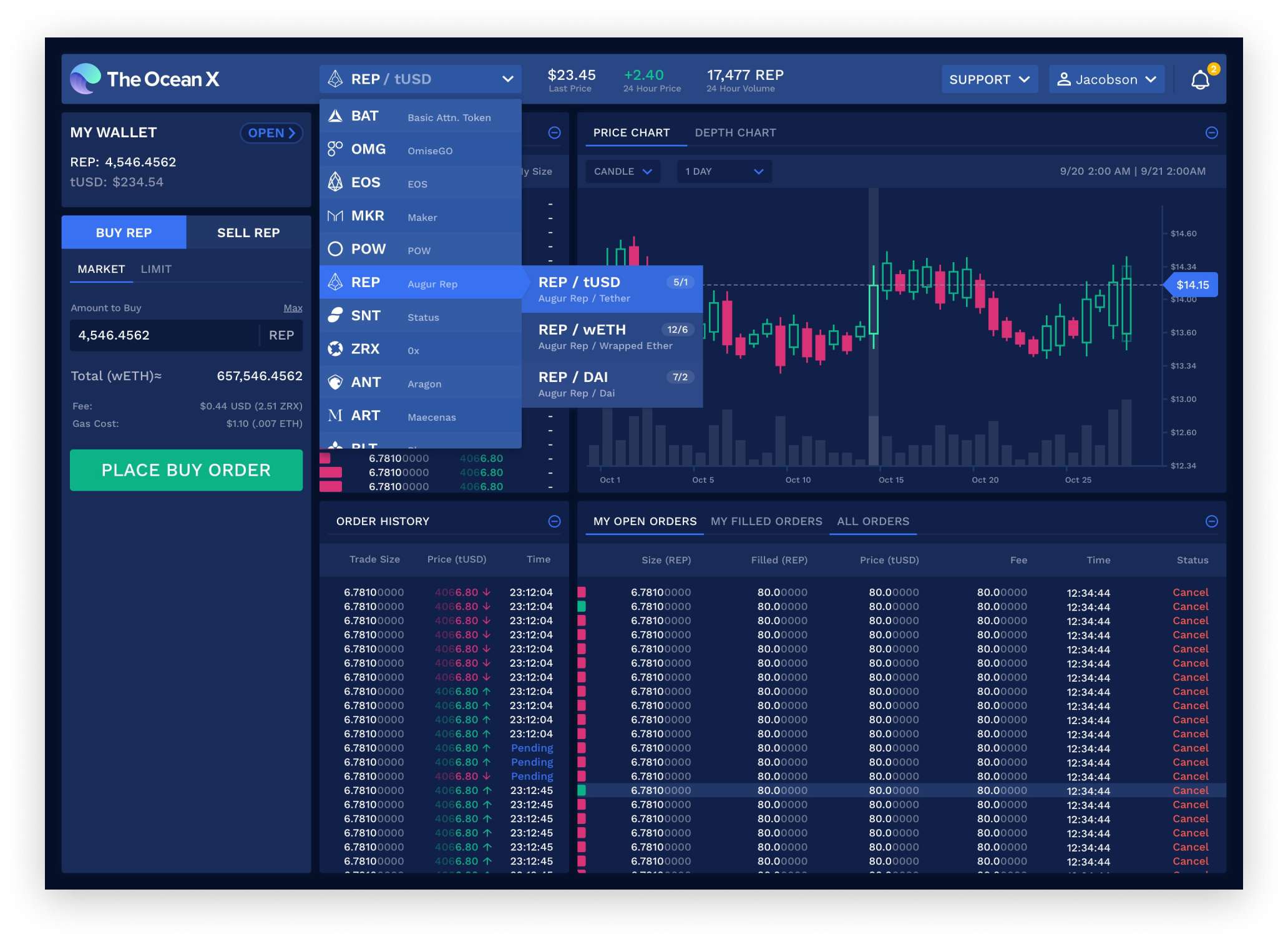Click the Max amount link

293,308
